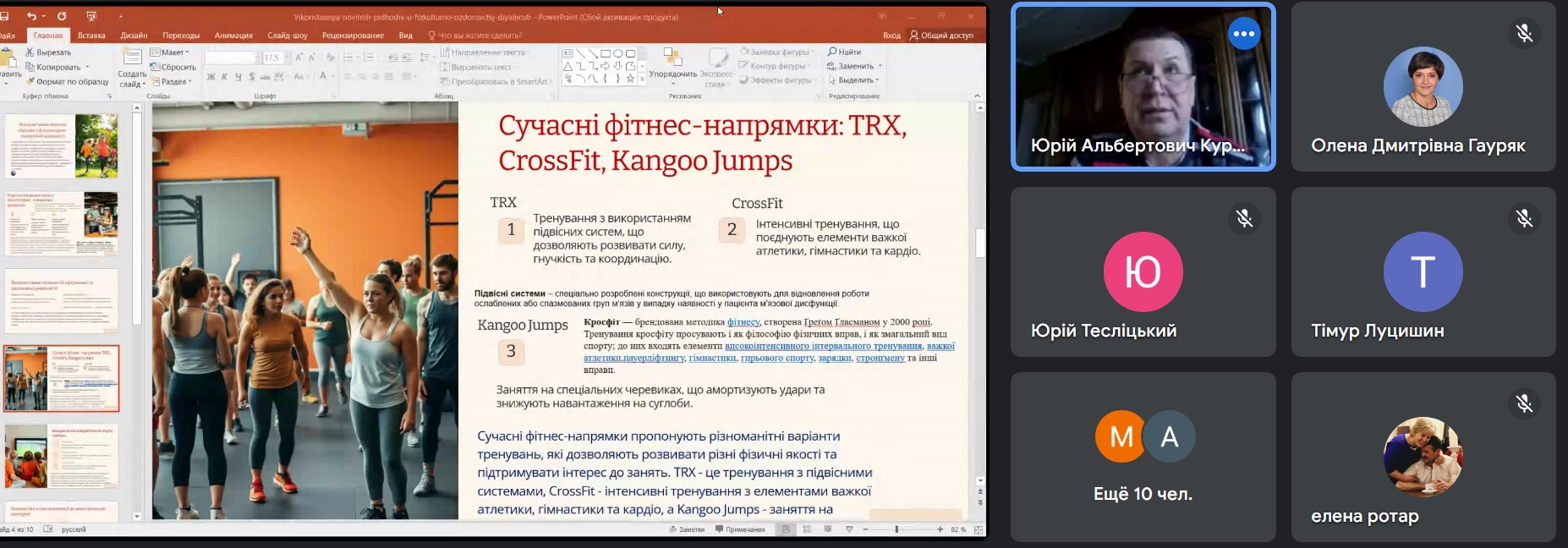Click the фітнесу hyperlink in slide text
The height and width of the screenshot is (548, 1568).
pyautogui.click(x=743, y=322)
